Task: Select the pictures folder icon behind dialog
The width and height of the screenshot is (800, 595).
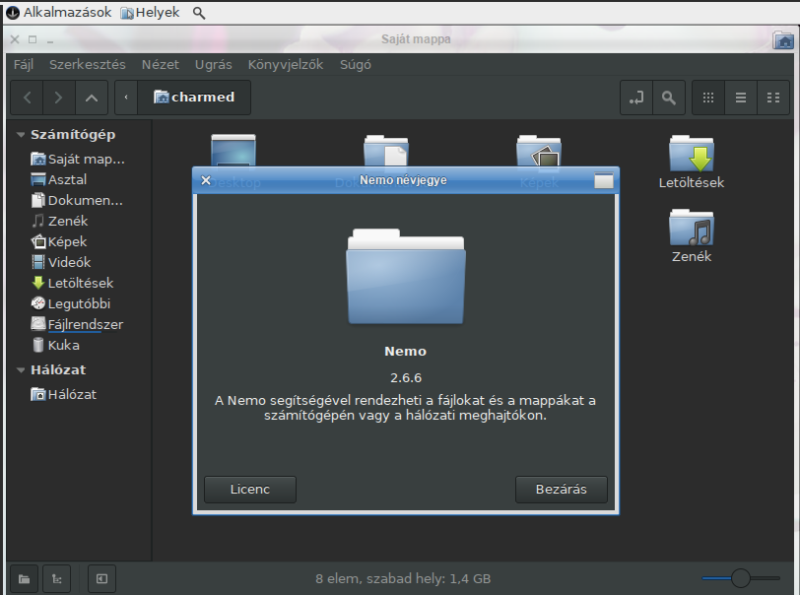Action: pyautogui.click(x=539, y=150)
